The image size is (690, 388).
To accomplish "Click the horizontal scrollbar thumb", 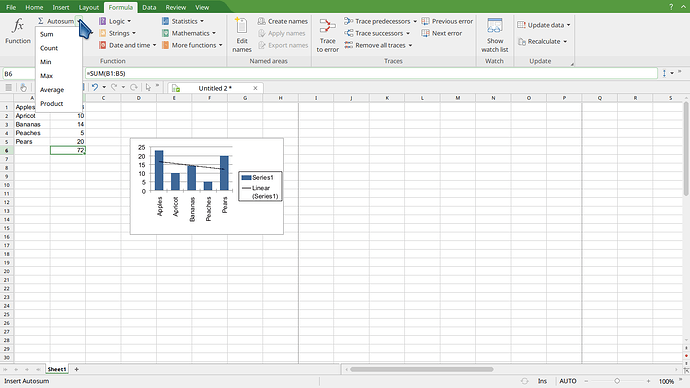I will click(422, 369).
